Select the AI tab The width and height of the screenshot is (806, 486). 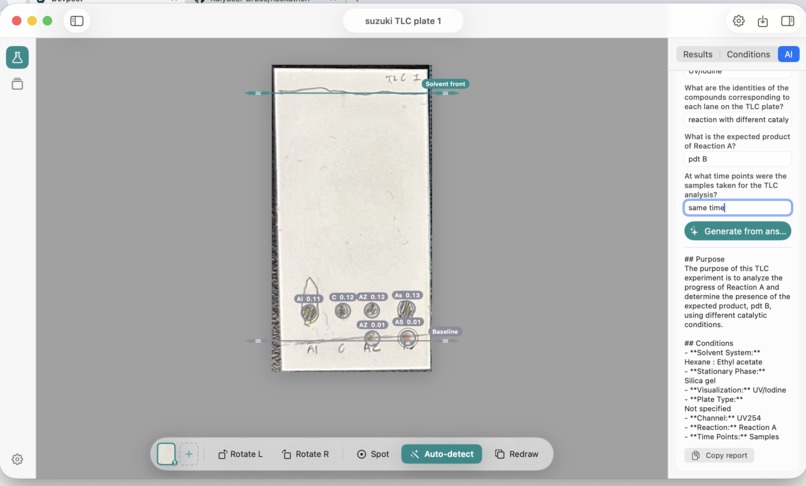pyautogui.click(x=789, y=54)
